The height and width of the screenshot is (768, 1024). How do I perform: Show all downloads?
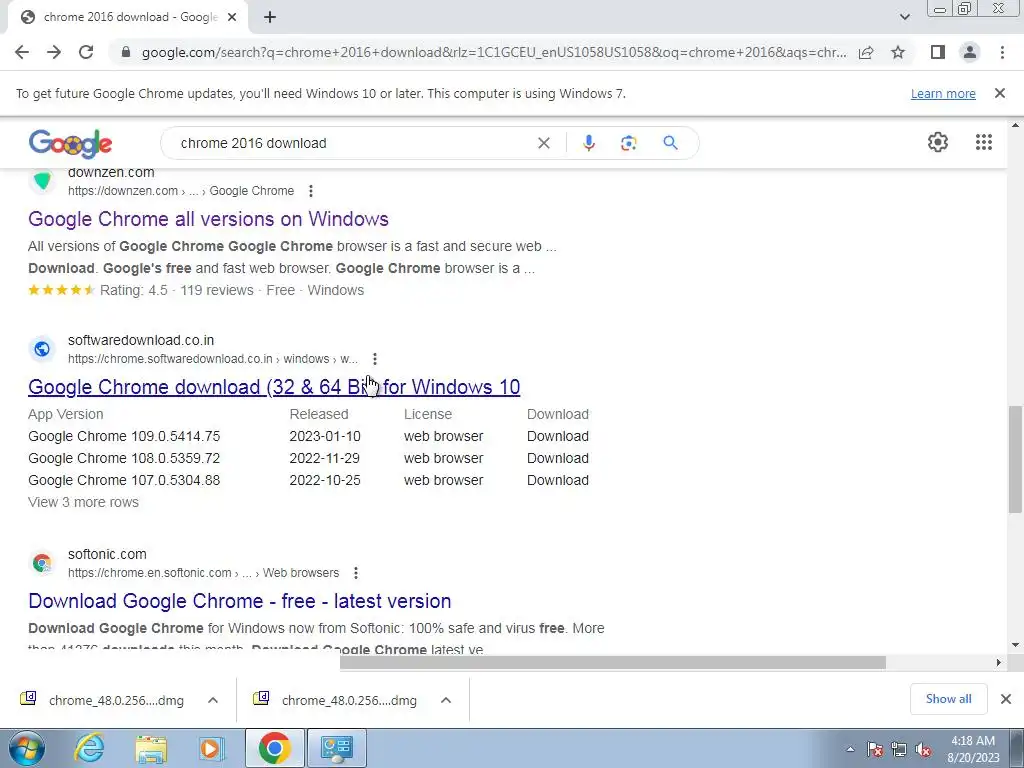click(x=948, y=699)
